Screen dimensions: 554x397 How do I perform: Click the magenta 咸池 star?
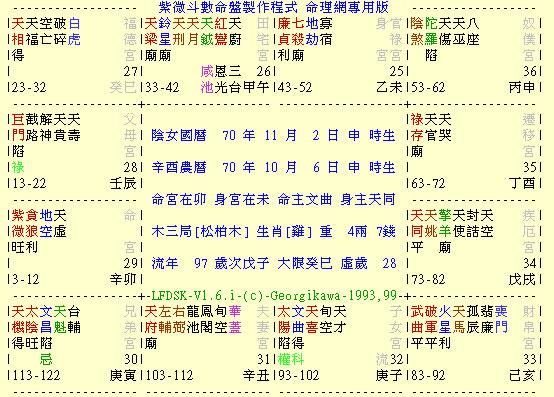[x=207, y=79]
